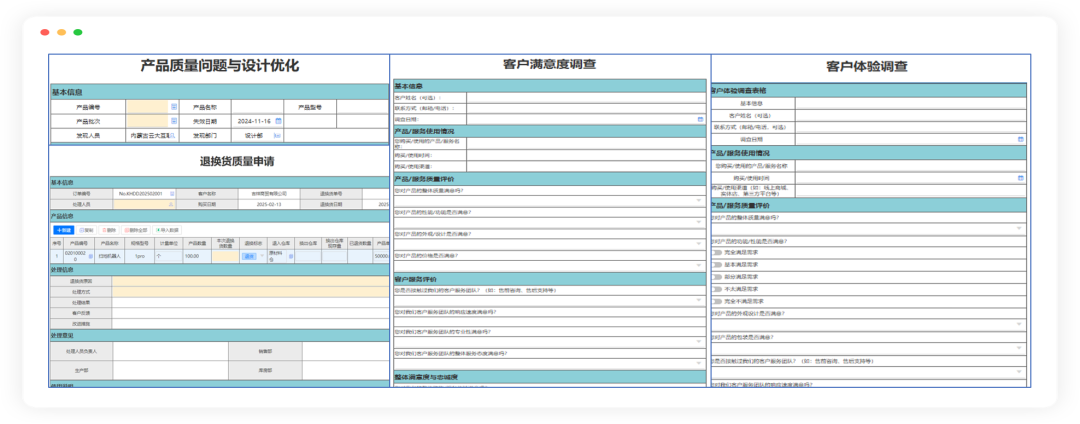Click the 扫地机器人 product name cell

[108, 256]
